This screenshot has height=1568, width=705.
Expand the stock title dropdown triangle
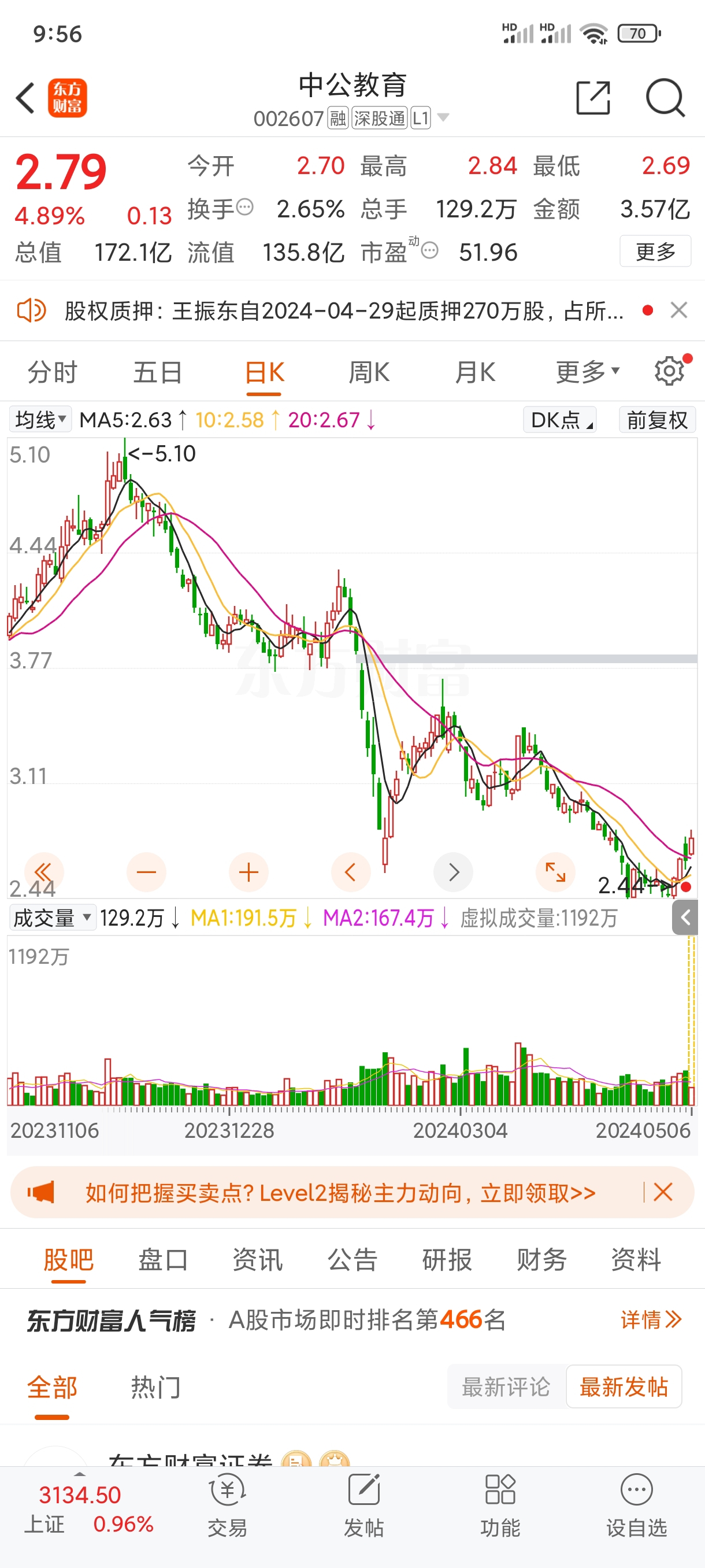(443, 117)
